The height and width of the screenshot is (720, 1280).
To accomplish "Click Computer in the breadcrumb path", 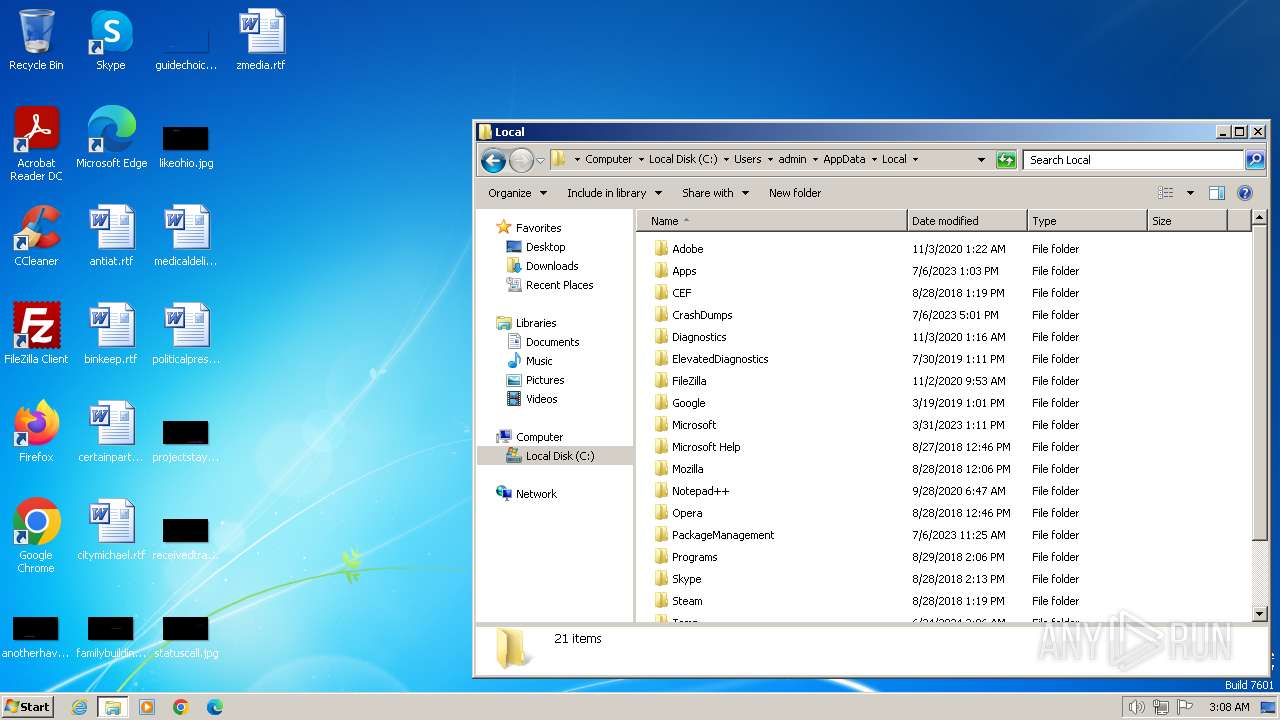I will click(608, 159).
